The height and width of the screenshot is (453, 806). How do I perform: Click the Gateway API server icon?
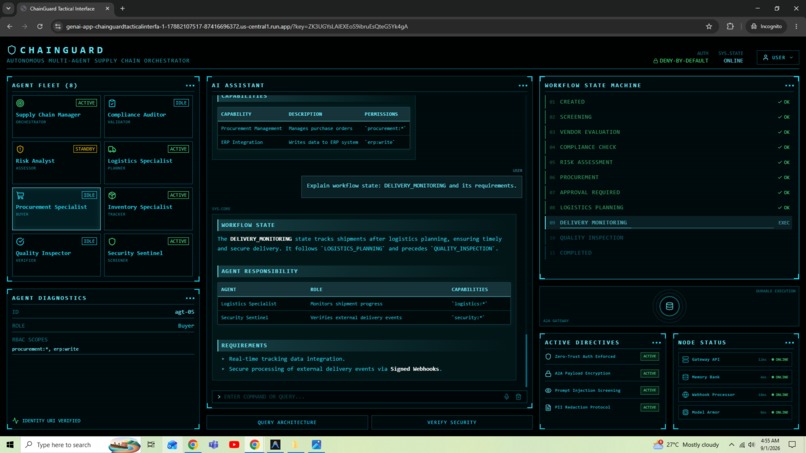tap(685, 359)
